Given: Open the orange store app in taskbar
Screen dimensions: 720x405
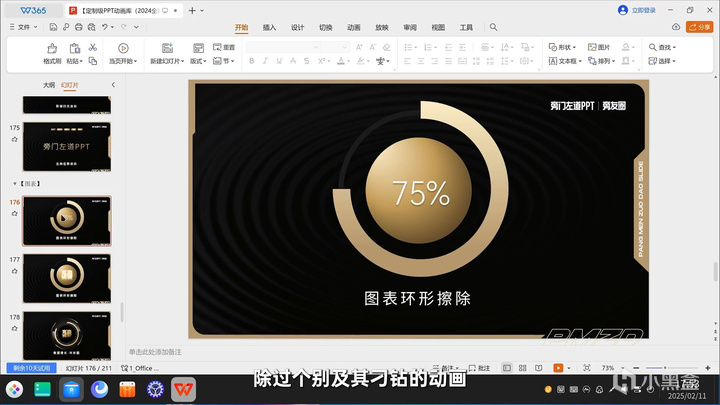Looking at the screenshot, I should tap(127, 389).
